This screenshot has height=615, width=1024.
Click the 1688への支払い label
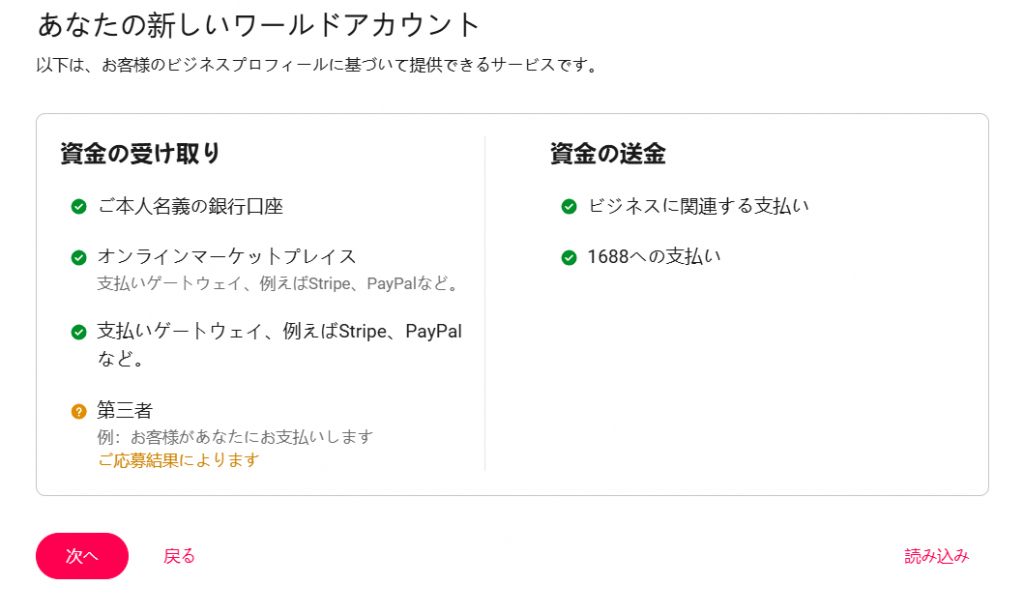click(x=654, y=257)
